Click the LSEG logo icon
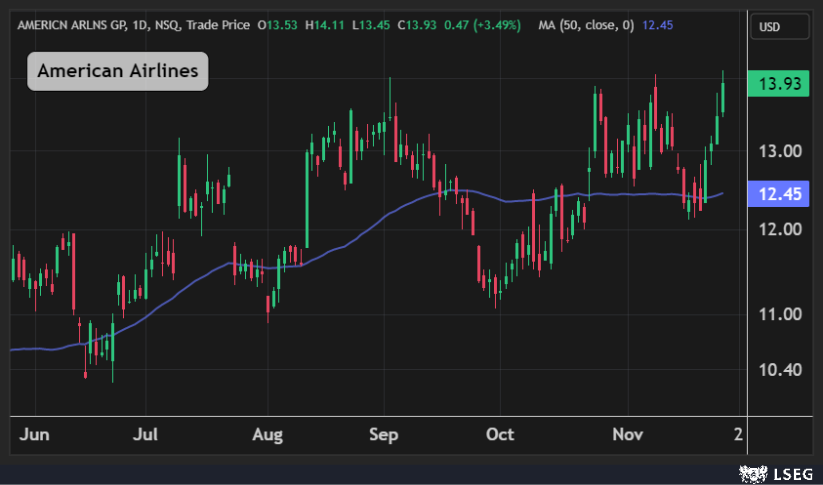Screen dimensions: 823x485 [748, 471]
